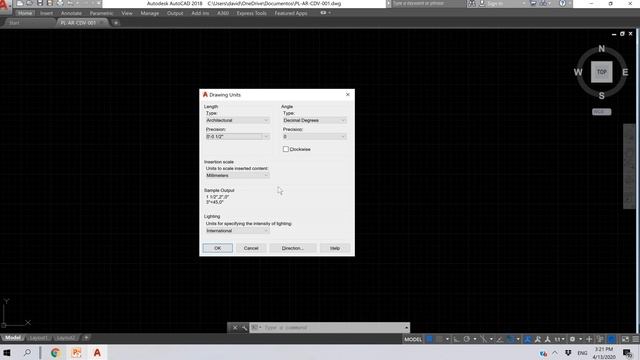640x360 pixels.
Task: Toggle Object Snap Tracking in status bar
Action: point(500,339)
